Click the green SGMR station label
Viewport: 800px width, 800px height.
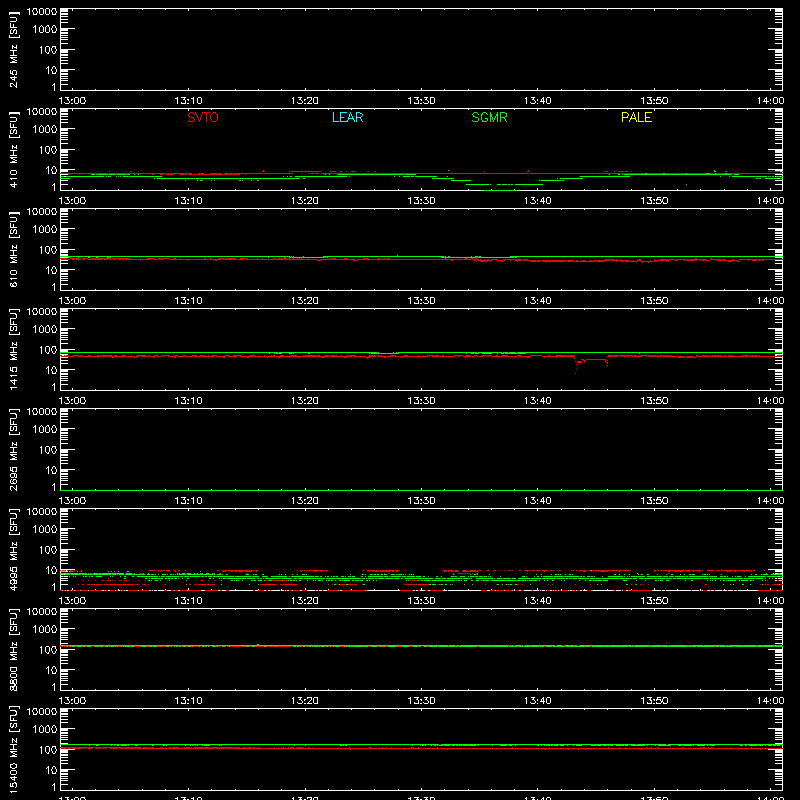click(x=489, y=117)
